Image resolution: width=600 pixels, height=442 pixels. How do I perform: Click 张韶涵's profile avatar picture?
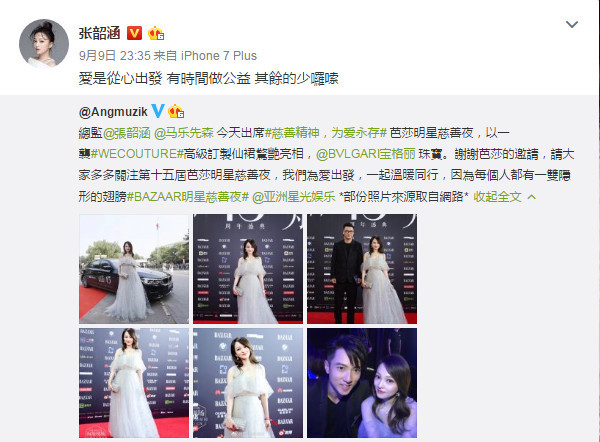(44, 44)
